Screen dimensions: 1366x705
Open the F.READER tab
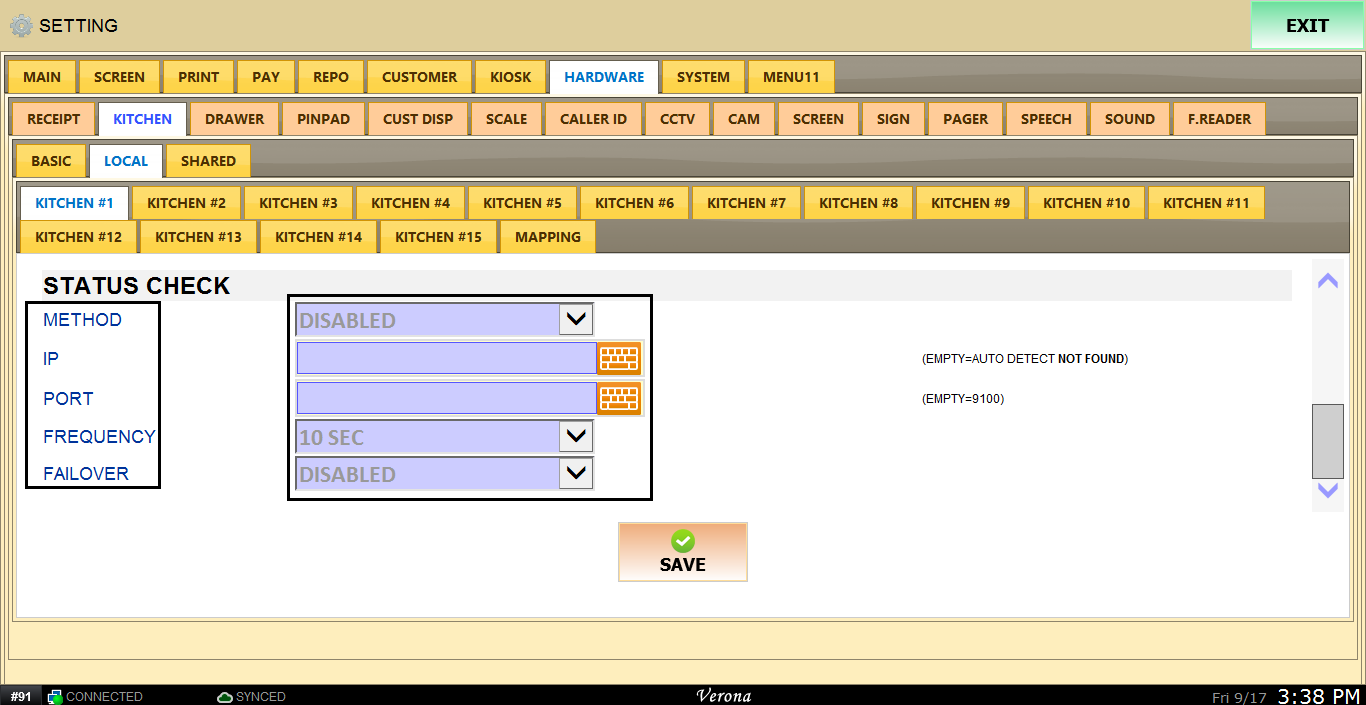click(1220, 119)
